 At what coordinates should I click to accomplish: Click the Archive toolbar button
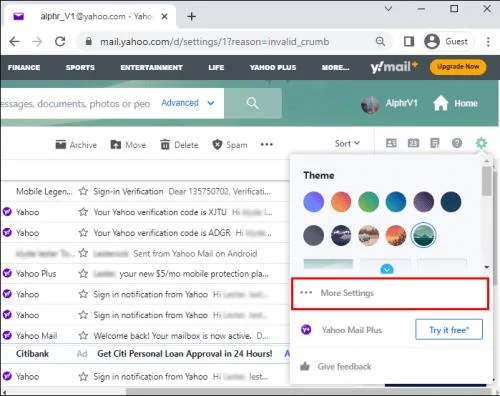coord(76,145)
